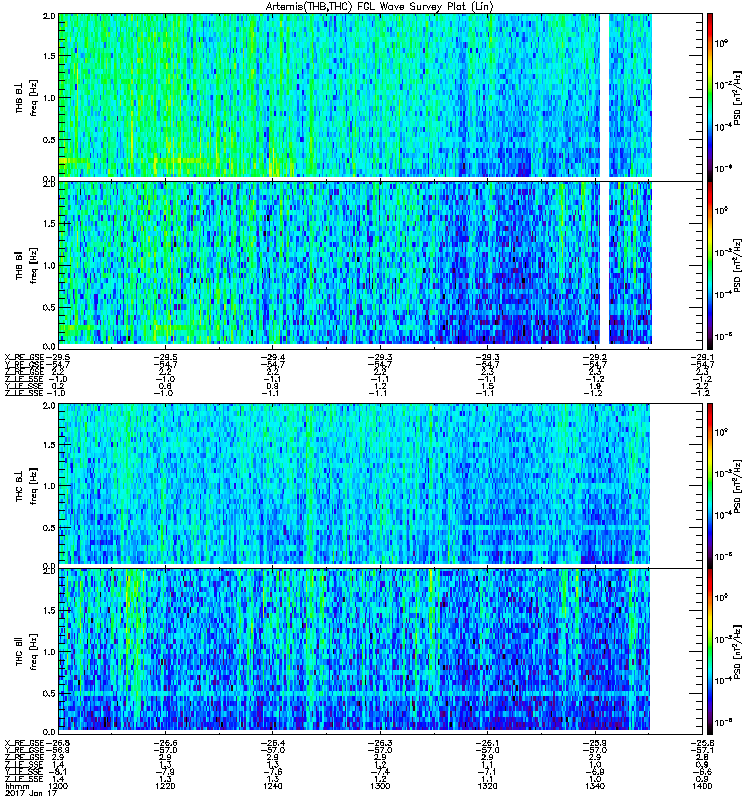This screenshot has width=750, height=800.
Task: Click the PSD [nT²/Hz] label of the bottom color bar
Action: coord(737,652)
